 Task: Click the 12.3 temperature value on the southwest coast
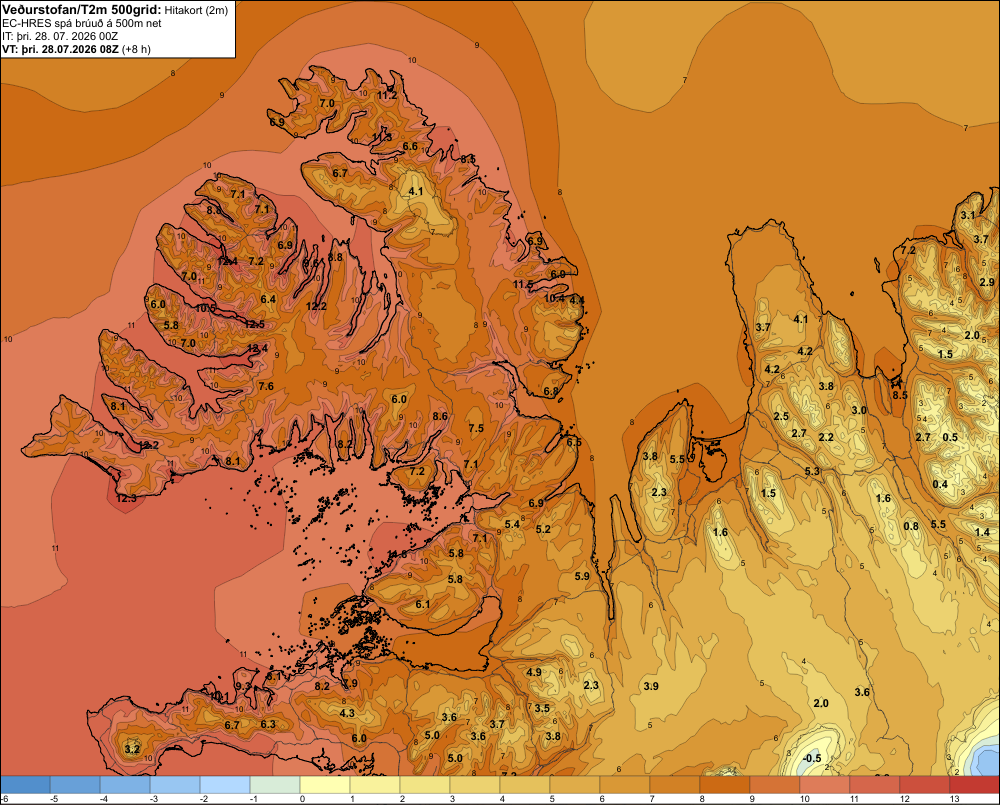(126, 498)
